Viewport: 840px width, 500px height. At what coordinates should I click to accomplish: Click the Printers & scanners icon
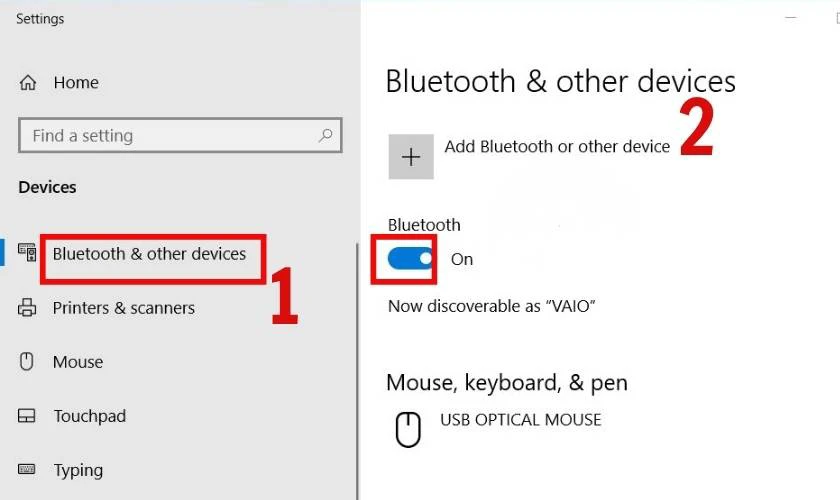[x=27, y=308]
